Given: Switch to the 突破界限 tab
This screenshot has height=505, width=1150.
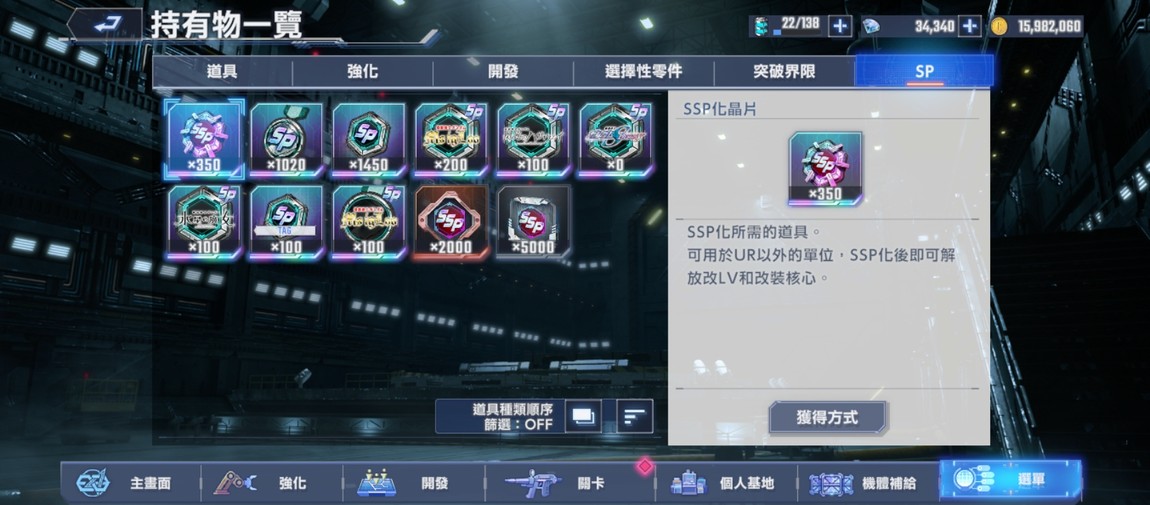Looking at the screenshot, I should click(784, 72).
